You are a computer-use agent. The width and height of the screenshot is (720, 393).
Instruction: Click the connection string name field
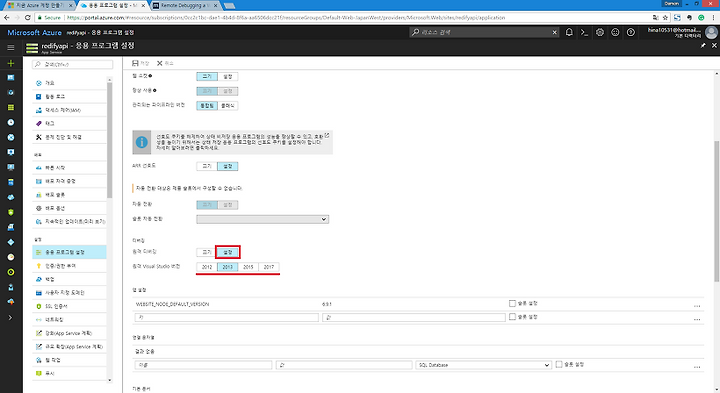coord(203,365)
